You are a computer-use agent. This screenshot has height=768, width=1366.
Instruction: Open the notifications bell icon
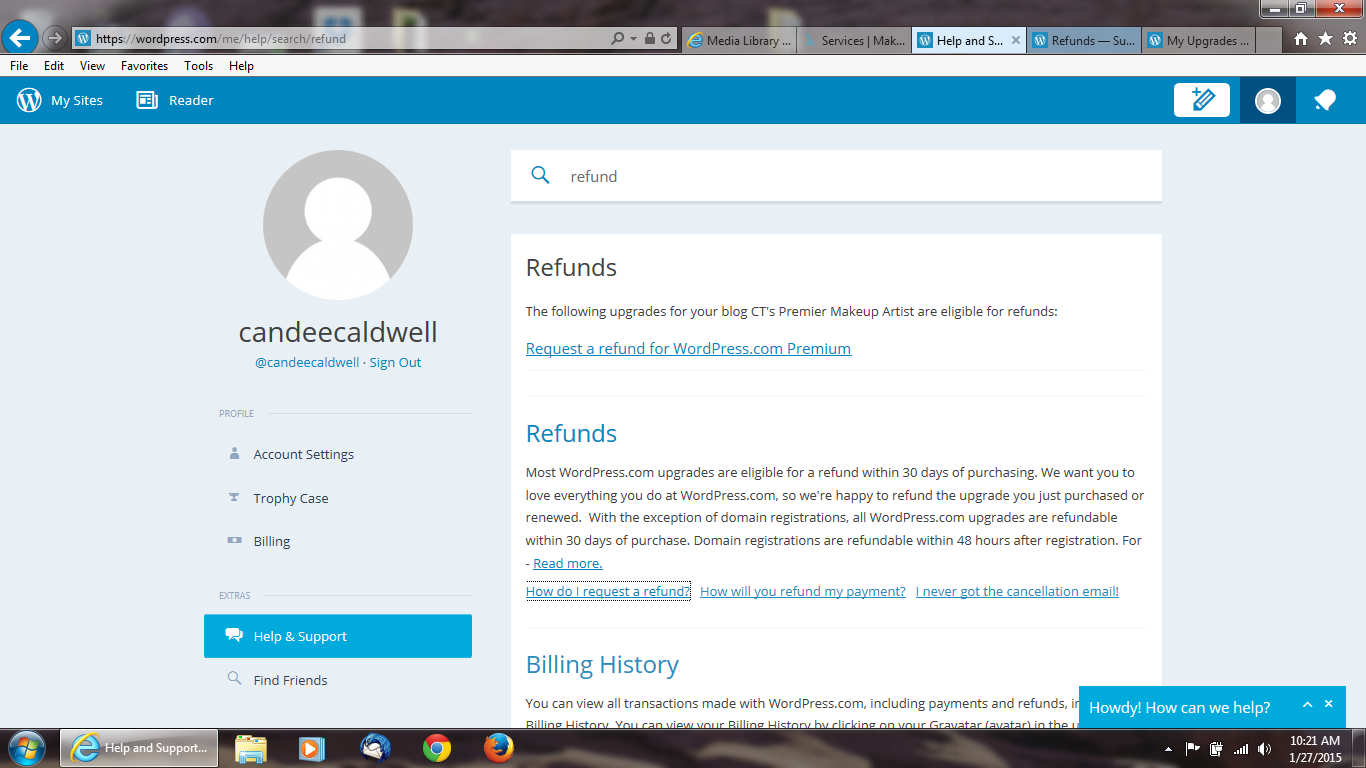pyautogui.click(x=1325, y=100)
